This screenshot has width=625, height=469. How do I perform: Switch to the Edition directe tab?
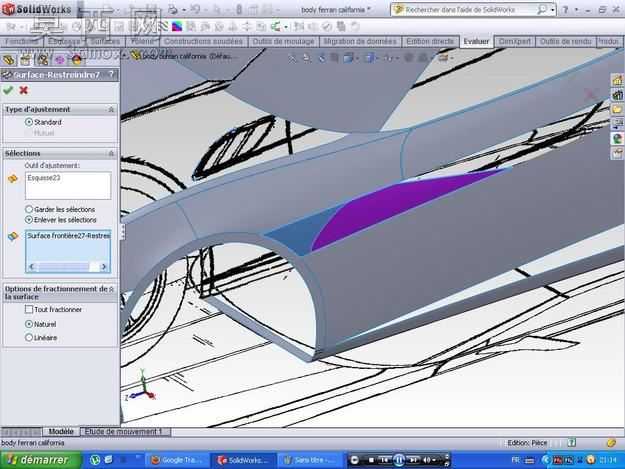(430, 41)
